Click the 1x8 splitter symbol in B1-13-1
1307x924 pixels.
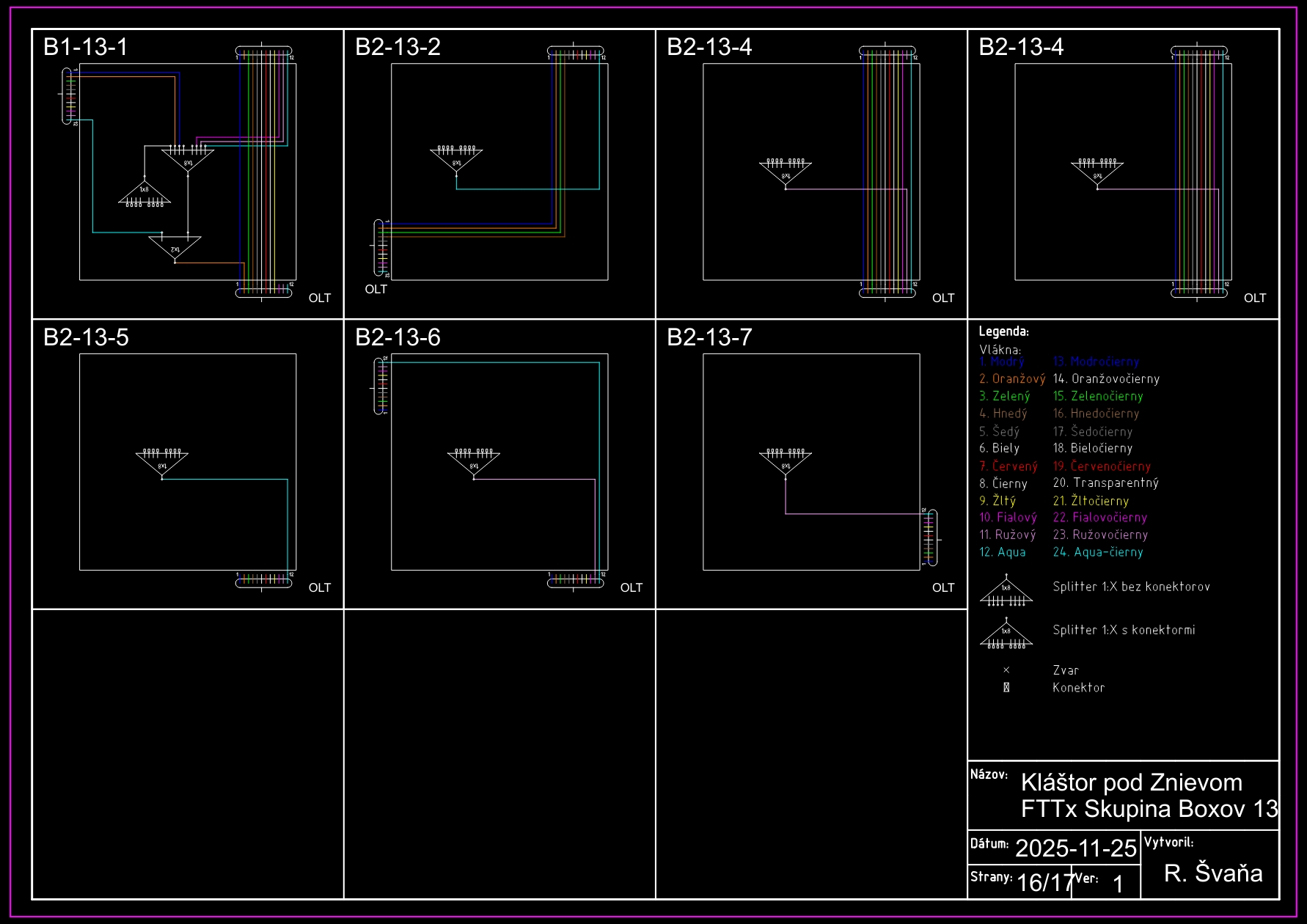click(x=144, y=194)
